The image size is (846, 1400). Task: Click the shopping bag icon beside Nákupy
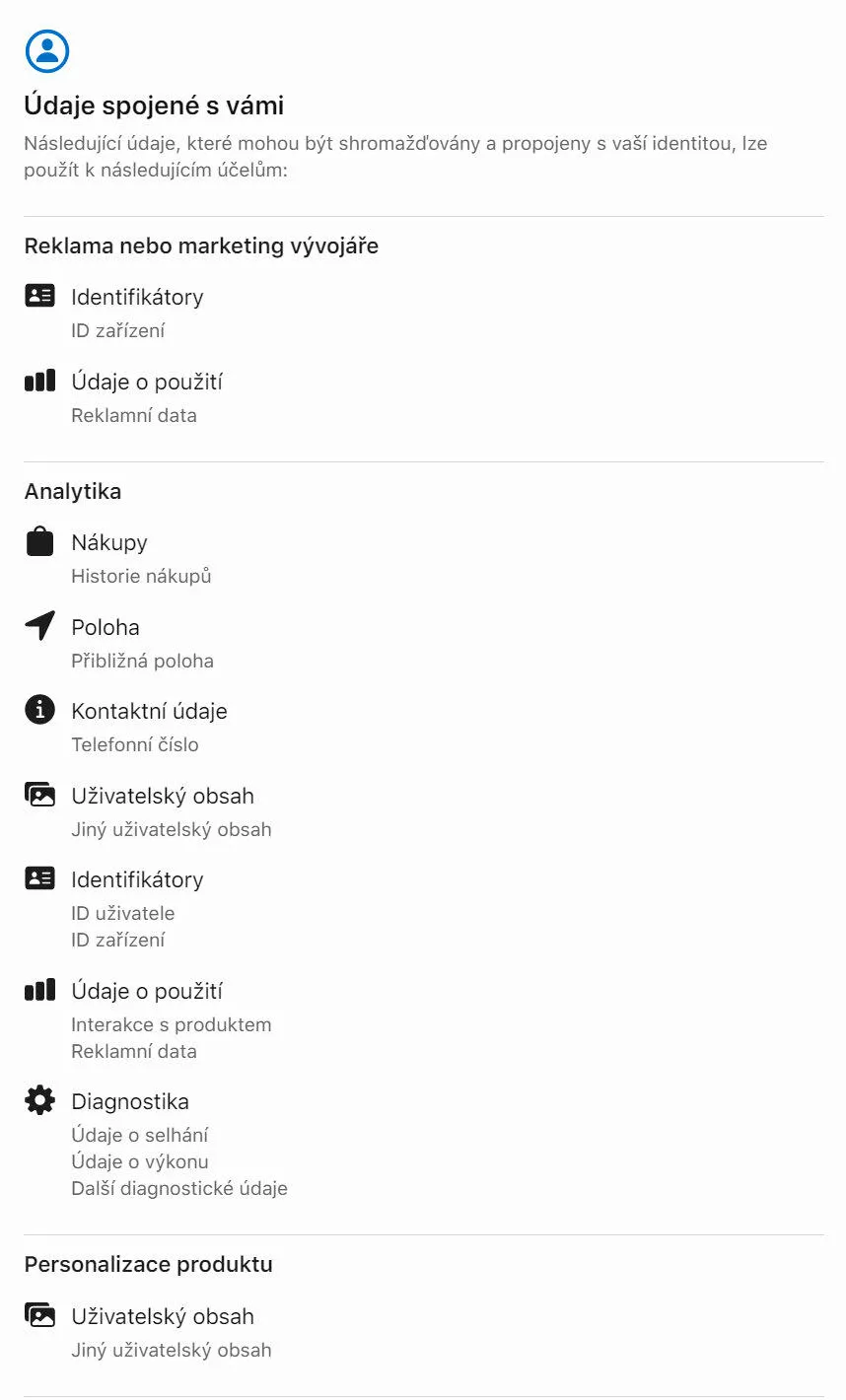[39, 542]
